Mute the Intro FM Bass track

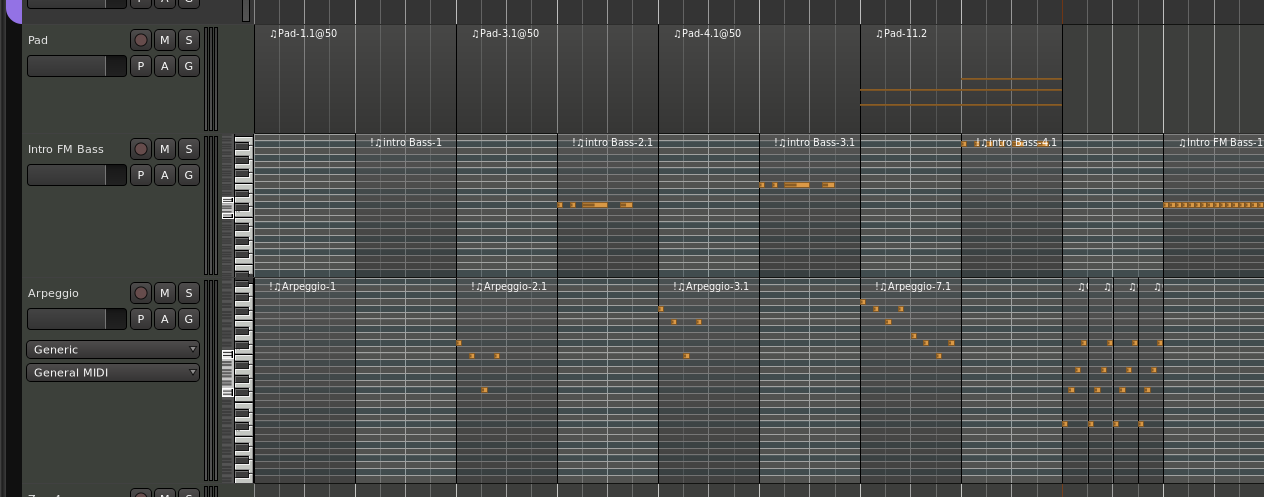point(165,149)
